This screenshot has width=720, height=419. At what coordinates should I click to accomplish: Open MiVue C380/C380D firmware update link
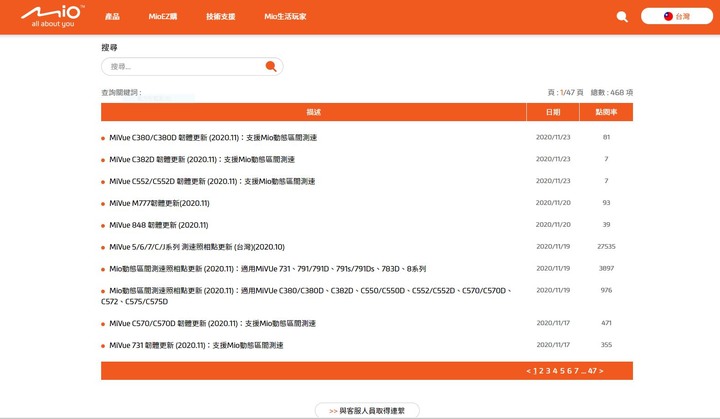pyautogui.click(x=213, y=137)
